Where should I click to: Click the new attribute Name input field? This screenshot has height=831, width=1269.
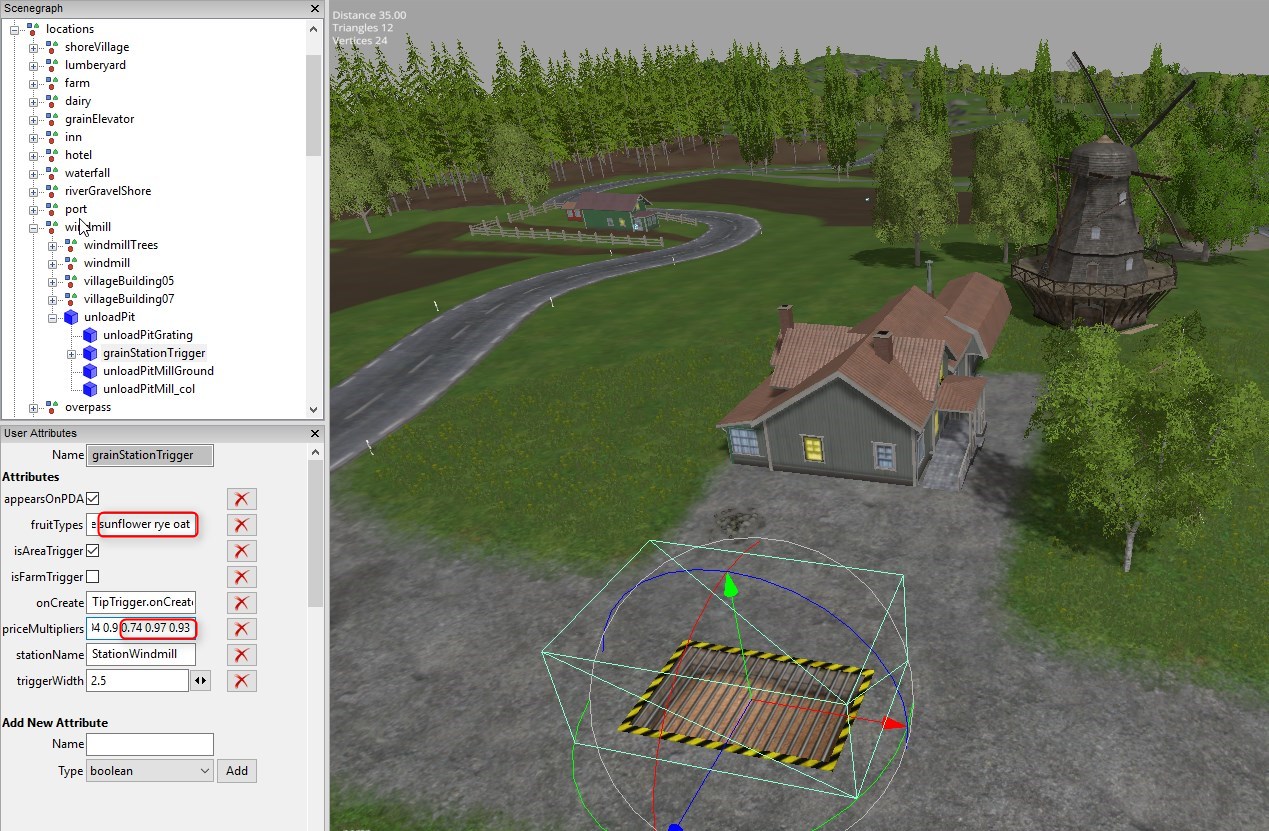point(150,744)
